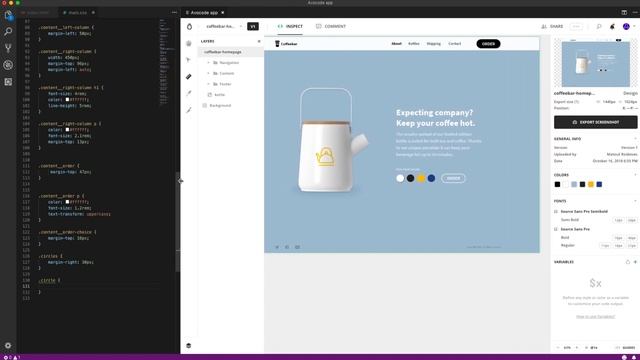
Task: Zoom out with the minus in the bottom bar
Action: [558, 347]
